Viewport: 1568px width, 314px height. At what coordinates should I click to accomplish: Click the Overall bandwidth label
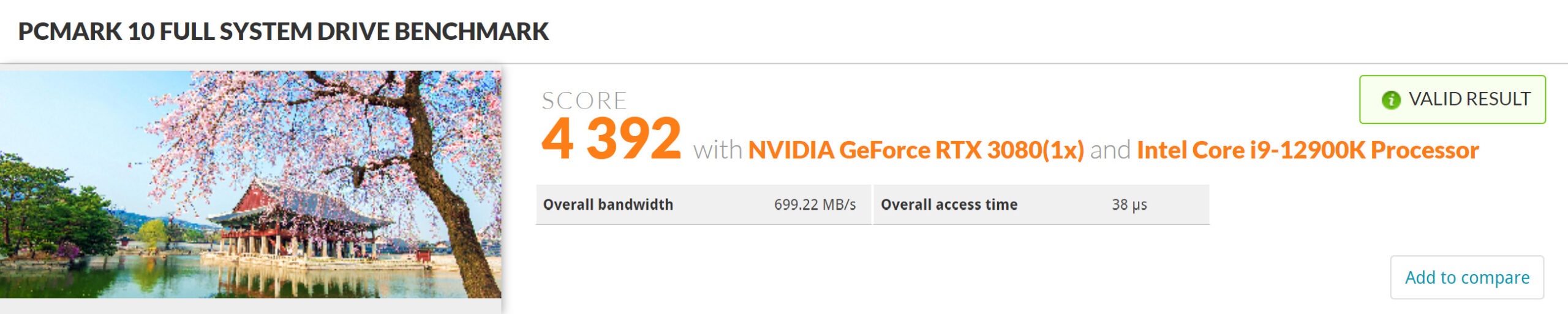point(608,205)
